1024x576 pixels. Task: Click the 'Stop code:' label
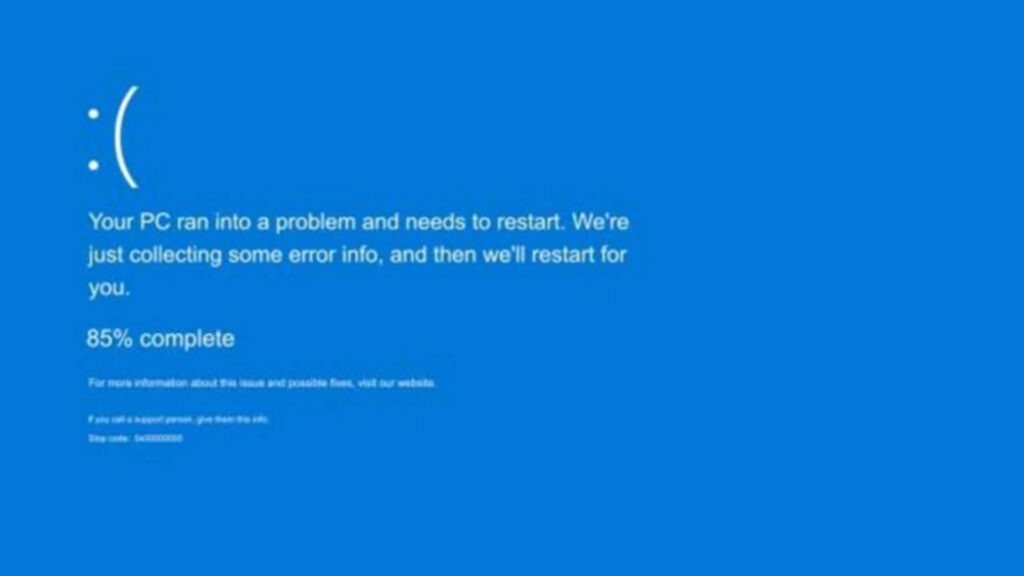point(108,439)
